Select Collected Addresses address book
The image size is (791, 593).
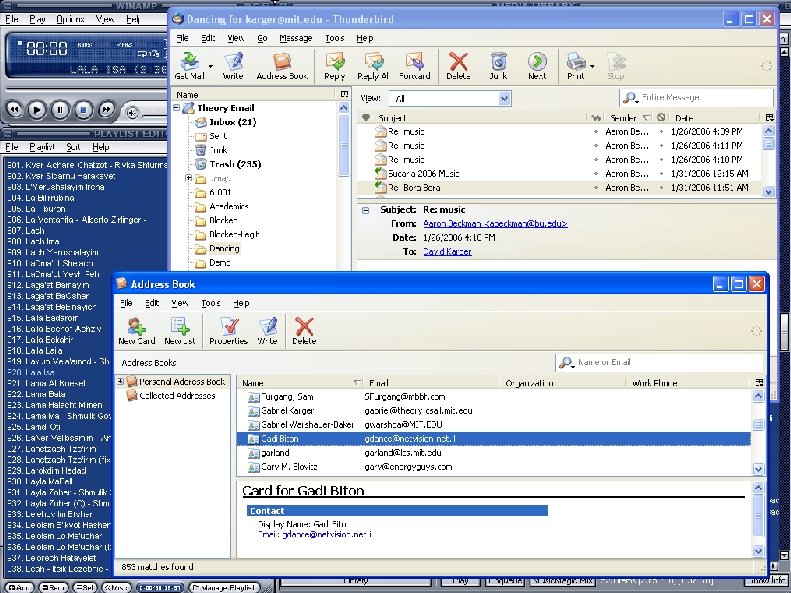click(177, 396)
